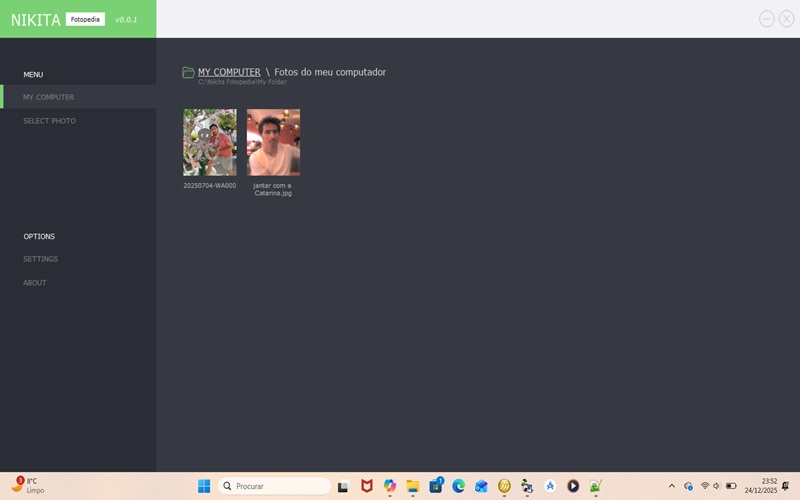Open SETTINGS from the options section

(40, 259)
